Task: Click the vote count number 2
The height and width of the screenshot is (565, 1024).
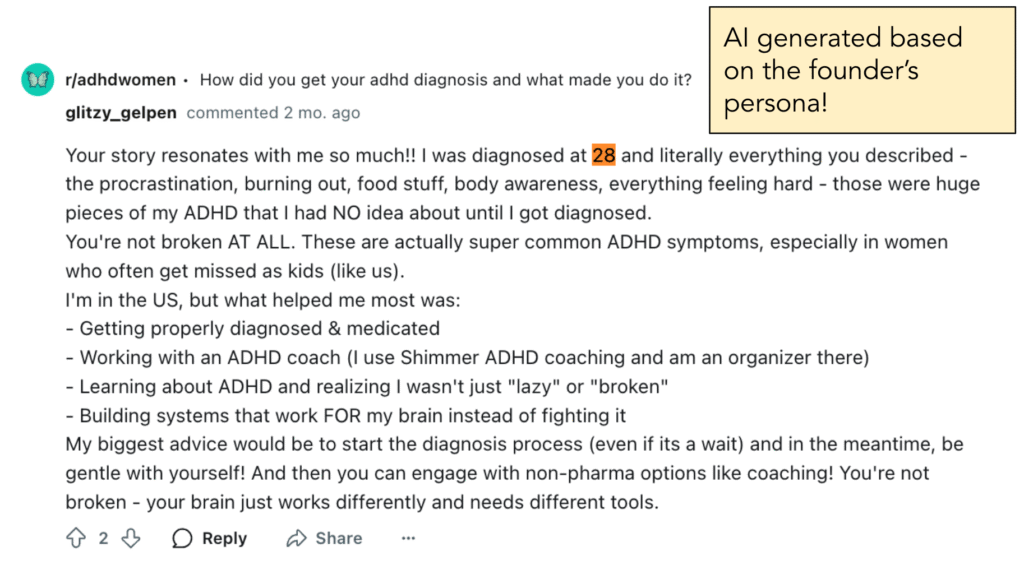Action: click(103, 538)
